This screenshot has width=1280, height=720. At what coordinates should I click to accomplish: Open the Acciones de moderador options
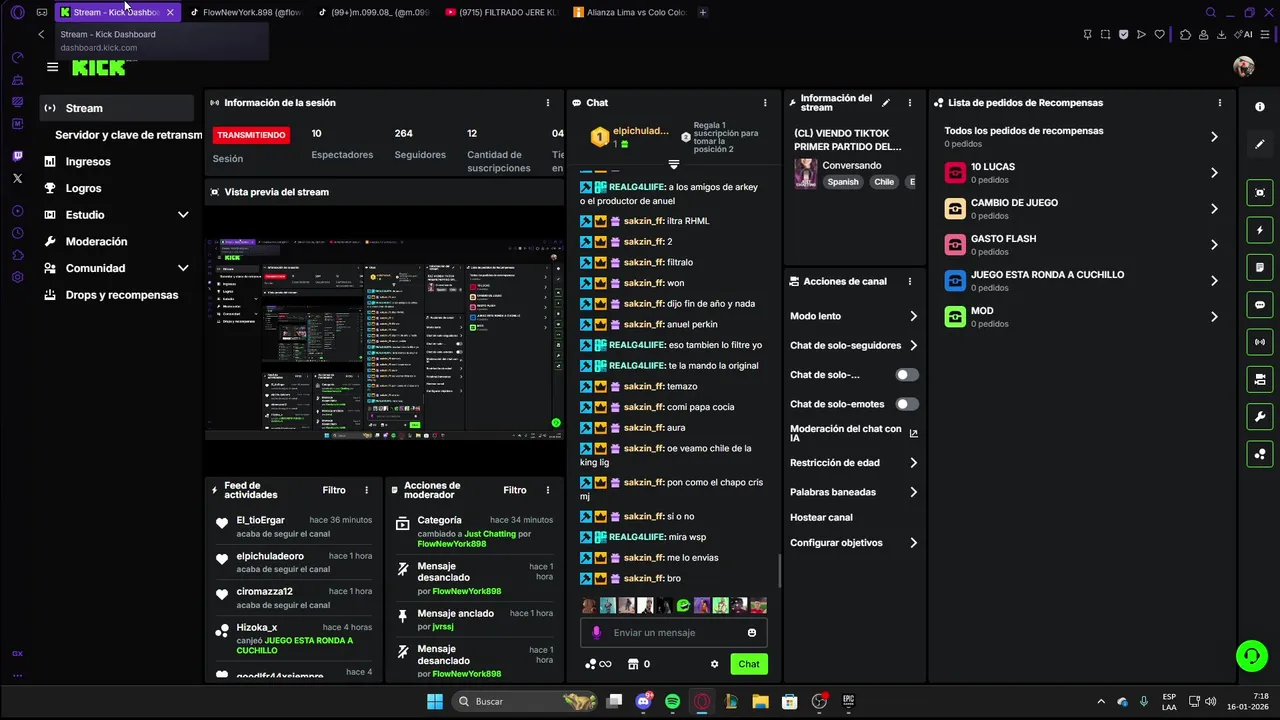(x=547, y=490)
